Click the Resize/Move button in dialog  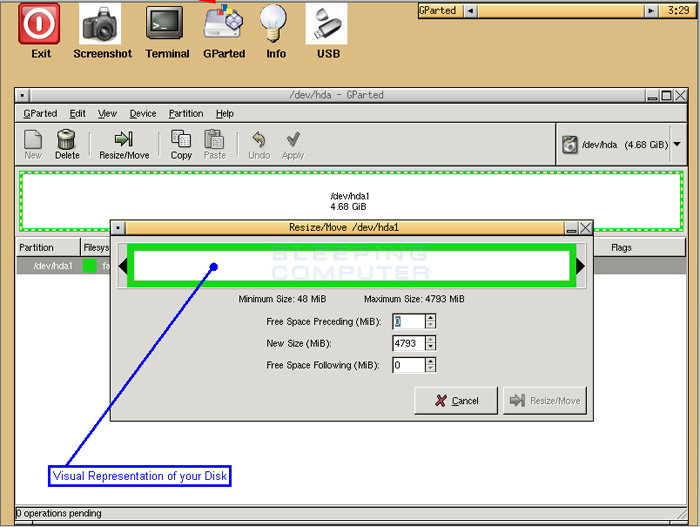pos(545,401)
